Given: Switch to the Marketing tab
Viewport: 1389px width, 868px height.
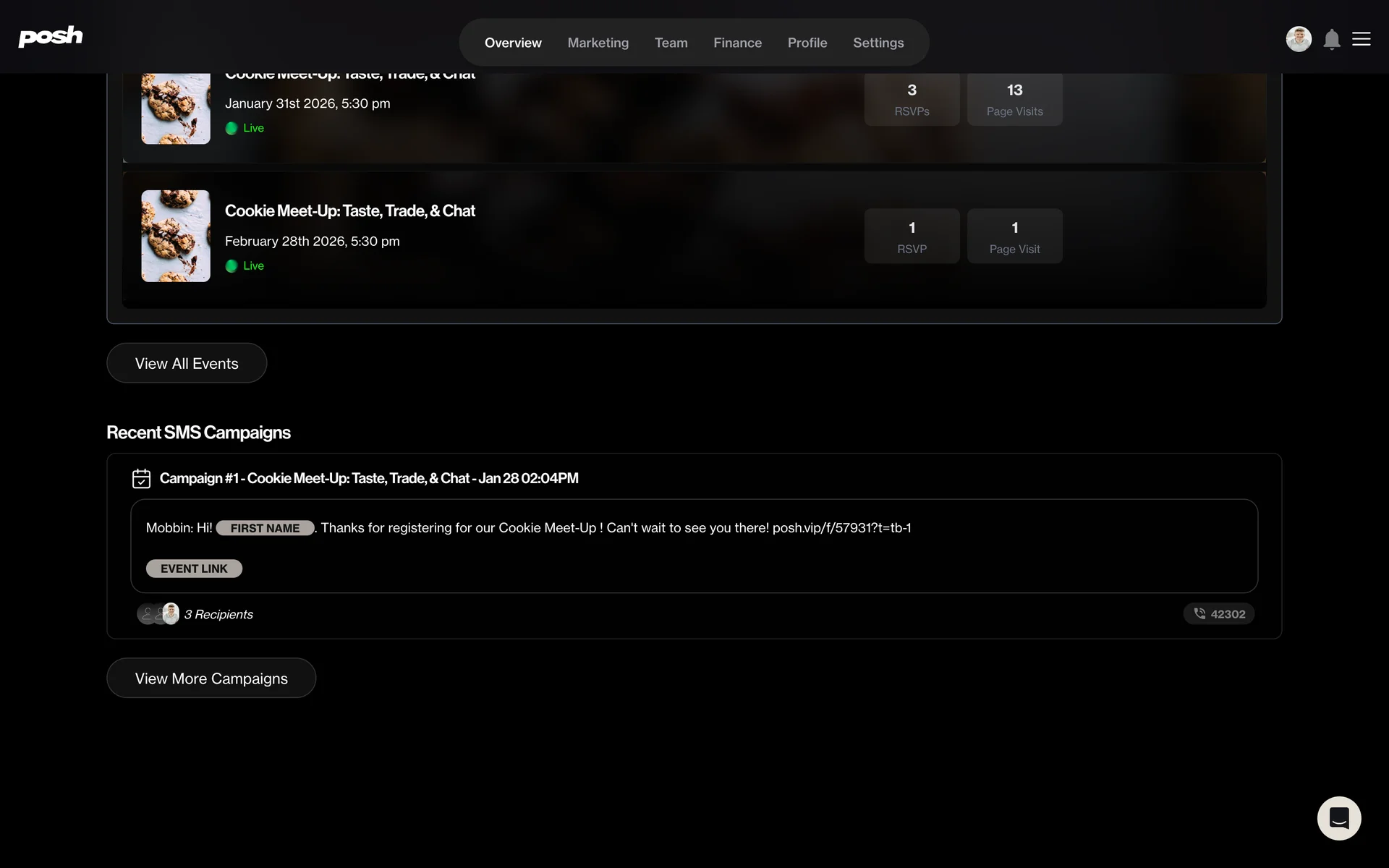Looking at the screenshot, I should (598, 43).
